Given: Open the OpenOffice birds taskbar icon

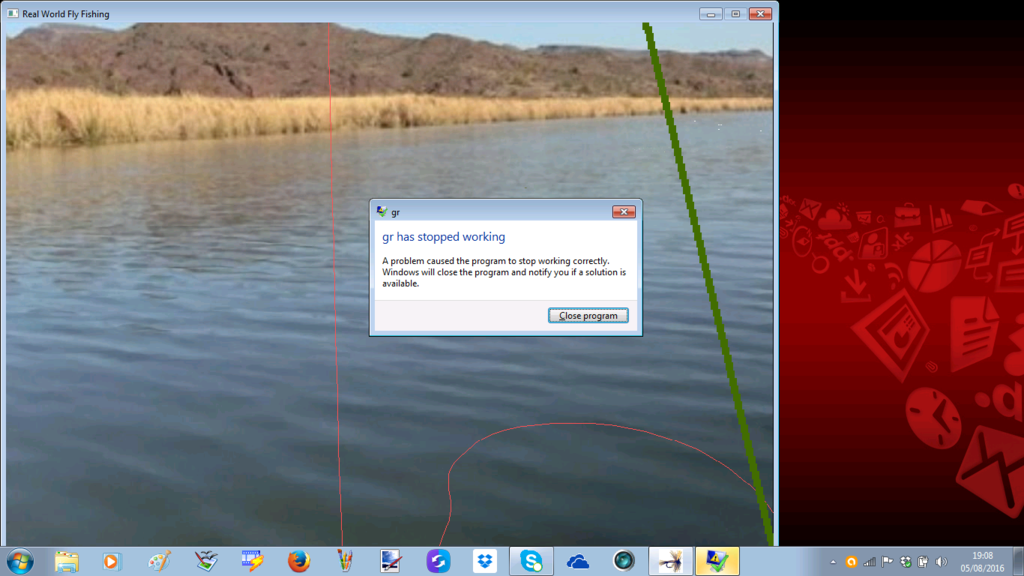Looking at the screenshot, I should pyautogui.click(x=206, y=561).
